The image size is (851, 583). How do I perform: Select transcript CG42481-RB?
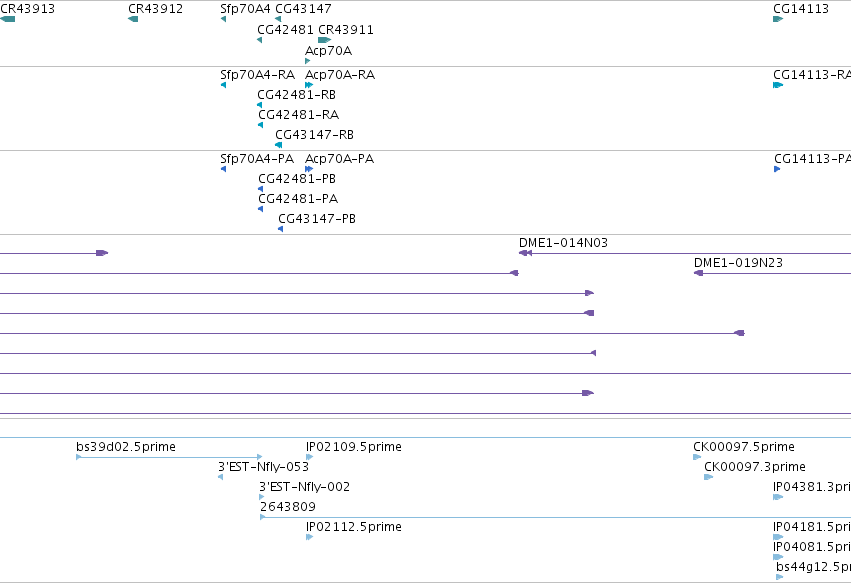click(296, 95)
